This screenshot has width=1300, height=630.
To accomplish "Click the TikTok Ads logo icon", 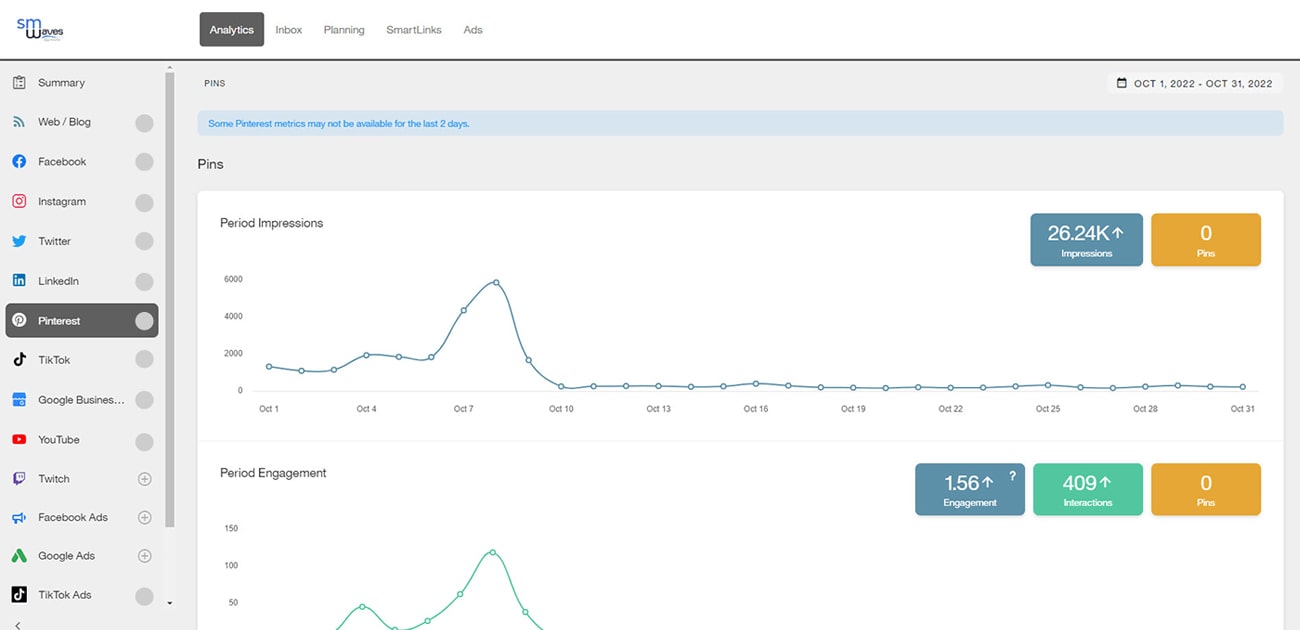I will tap(19, 595).
